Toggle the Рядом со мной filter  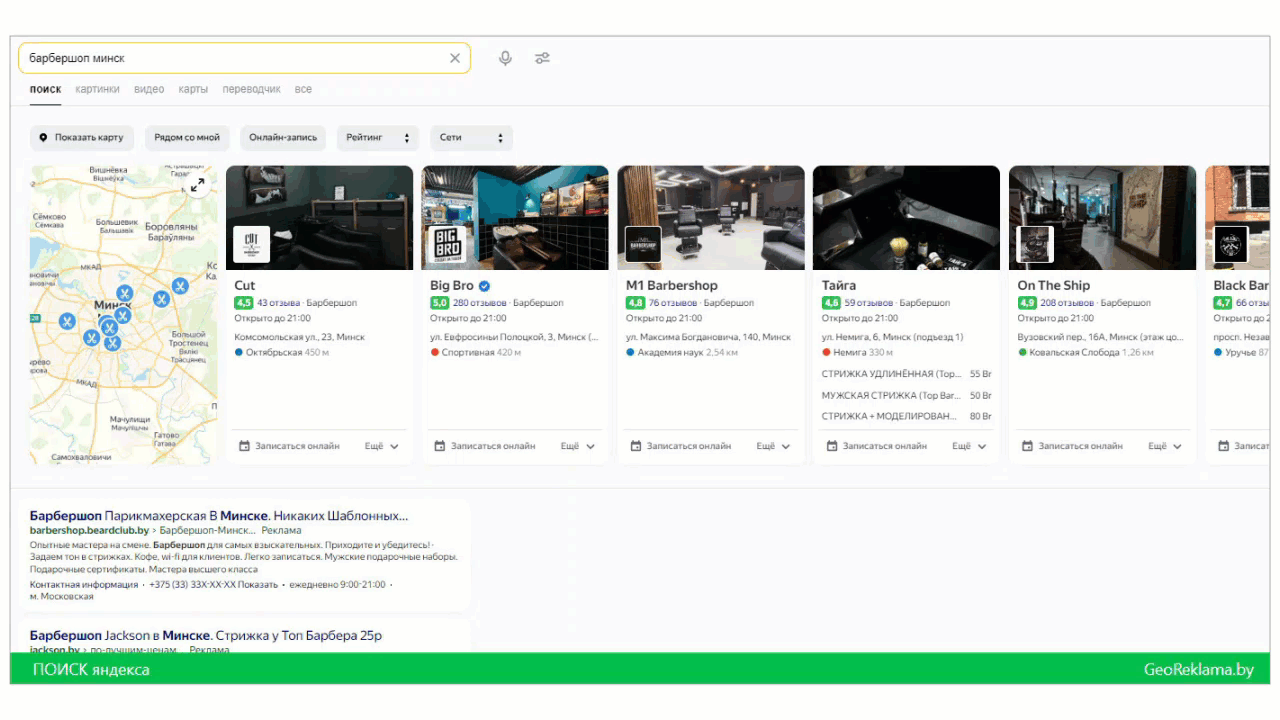click(x=187, y=138)
